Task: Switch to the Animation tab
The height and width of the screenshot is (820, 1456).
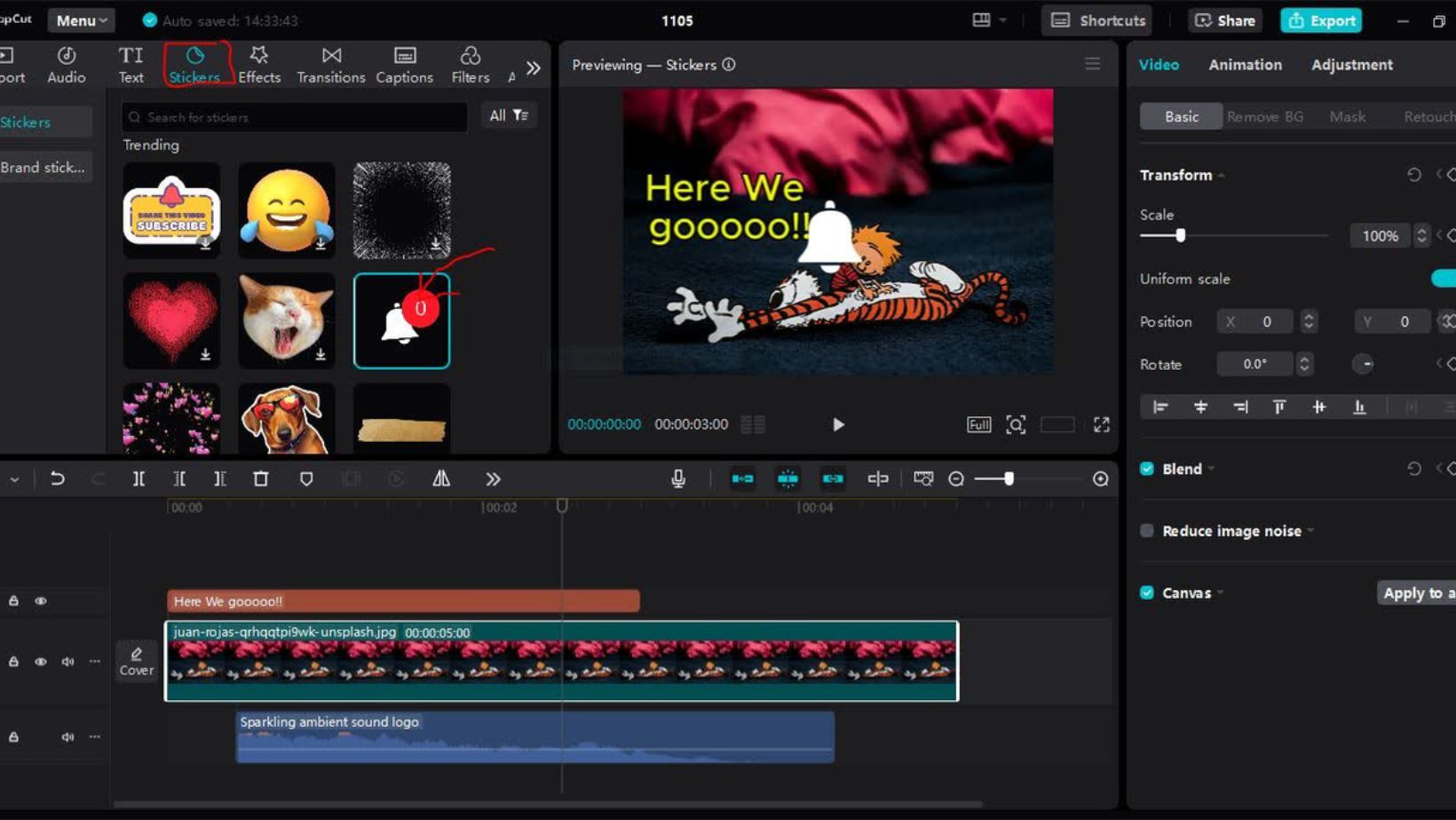Action: point(1245,65)
